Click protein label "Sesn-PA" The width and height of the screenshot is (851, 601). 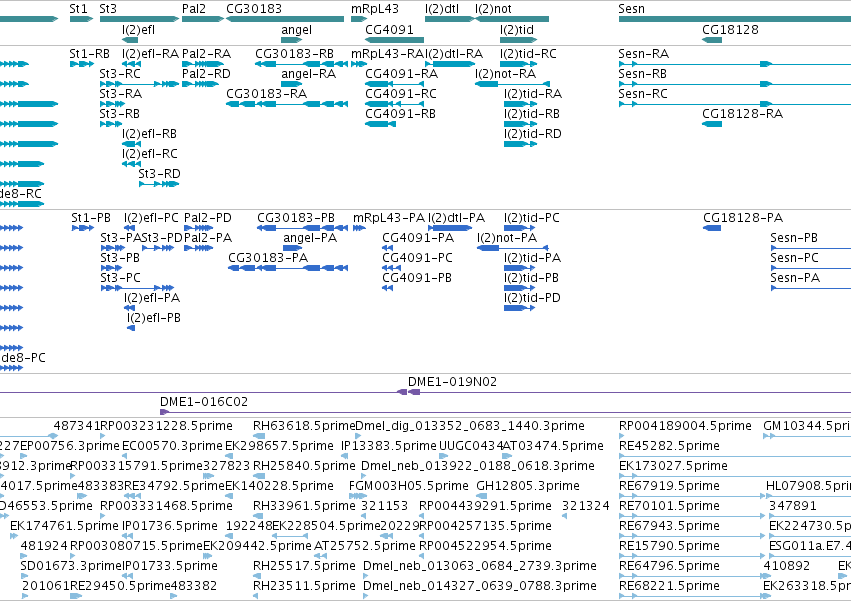[x=795, y=279]
